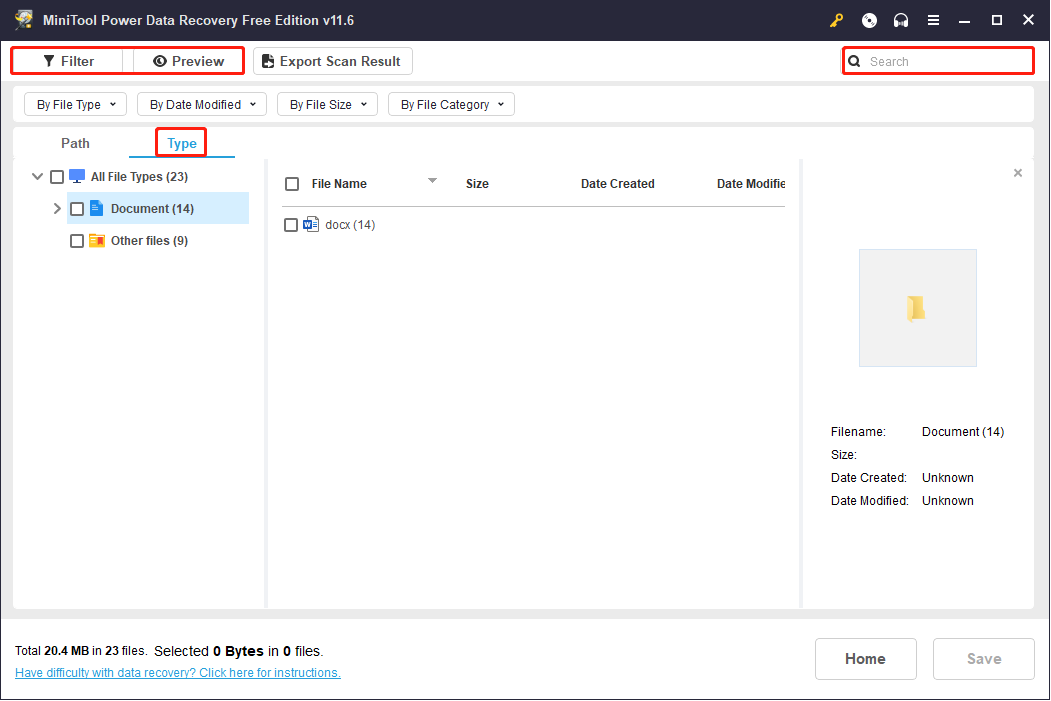
Task: Sort by the Size column header
Action: (477, 184)
